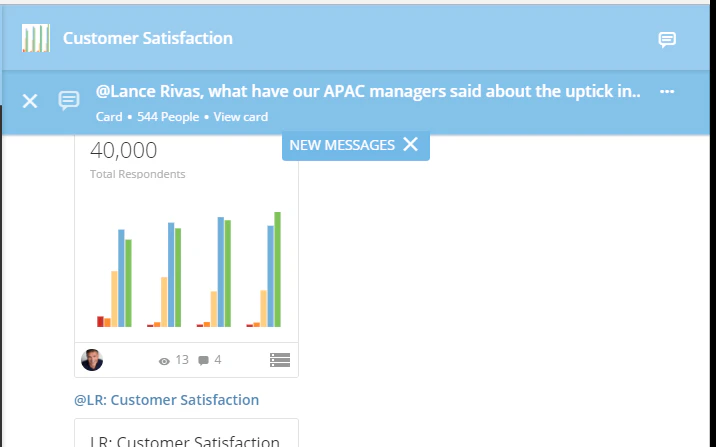Viewport: 716px width, 447px height.
Task: Dismiss the NEW MESSAGES banner with X
Action: pos(411,144)
